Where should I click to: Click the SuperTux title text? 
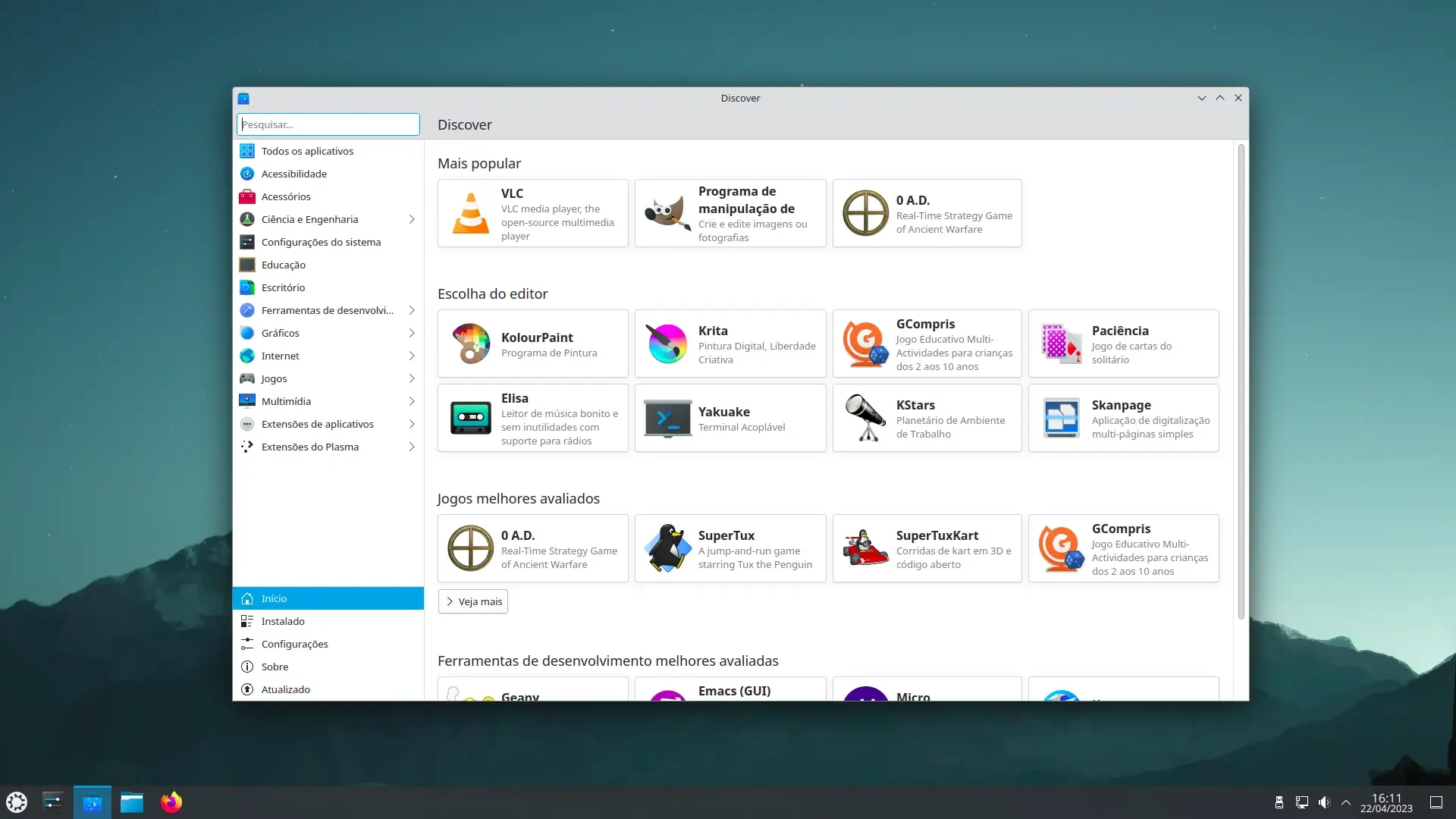point(726,535)
